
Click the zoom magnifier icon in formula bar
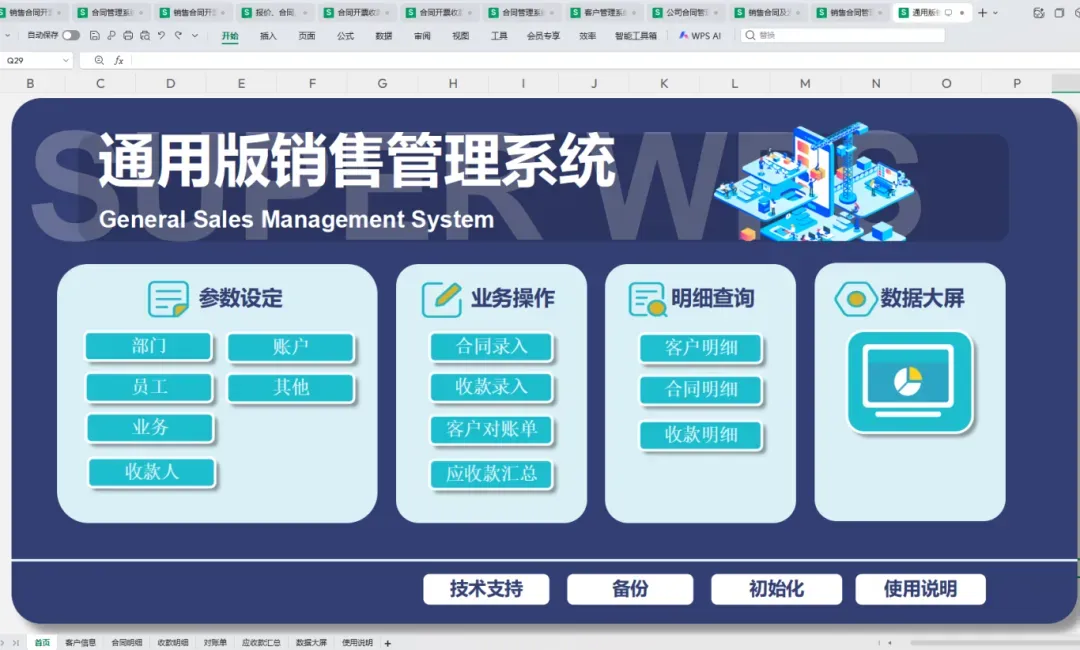click(x=99, y=61)
